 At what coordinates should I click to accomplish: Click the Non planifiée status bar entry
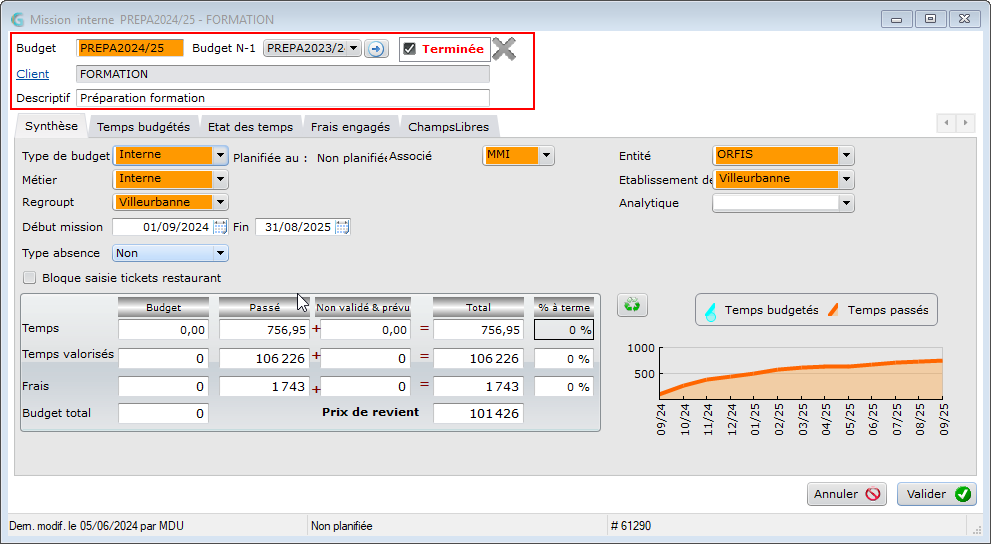[x=341, y=526]
